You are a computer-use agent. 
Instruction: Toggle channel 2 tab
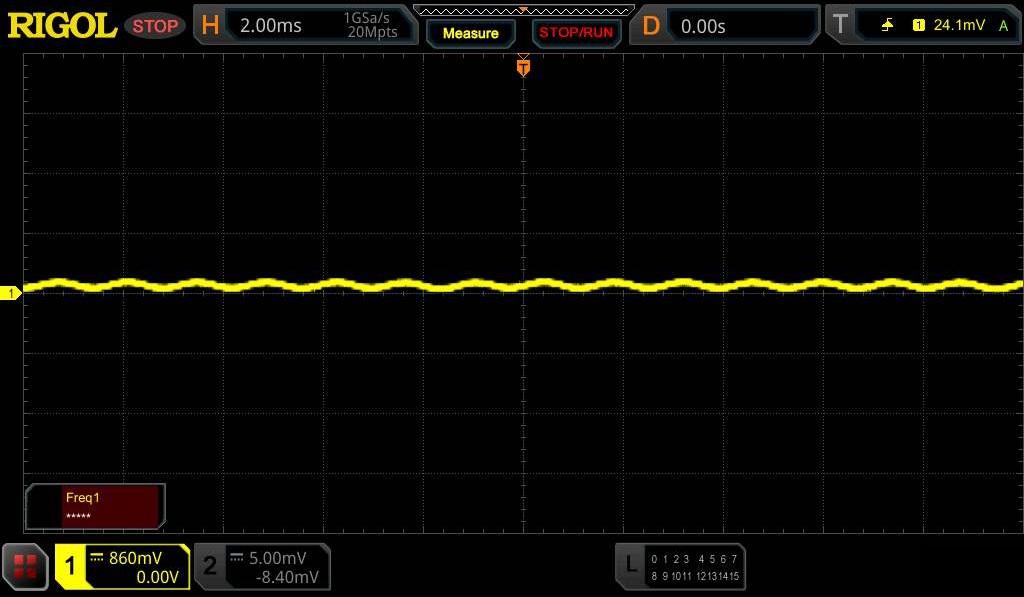pyautogui.click(x=210, y=565)
